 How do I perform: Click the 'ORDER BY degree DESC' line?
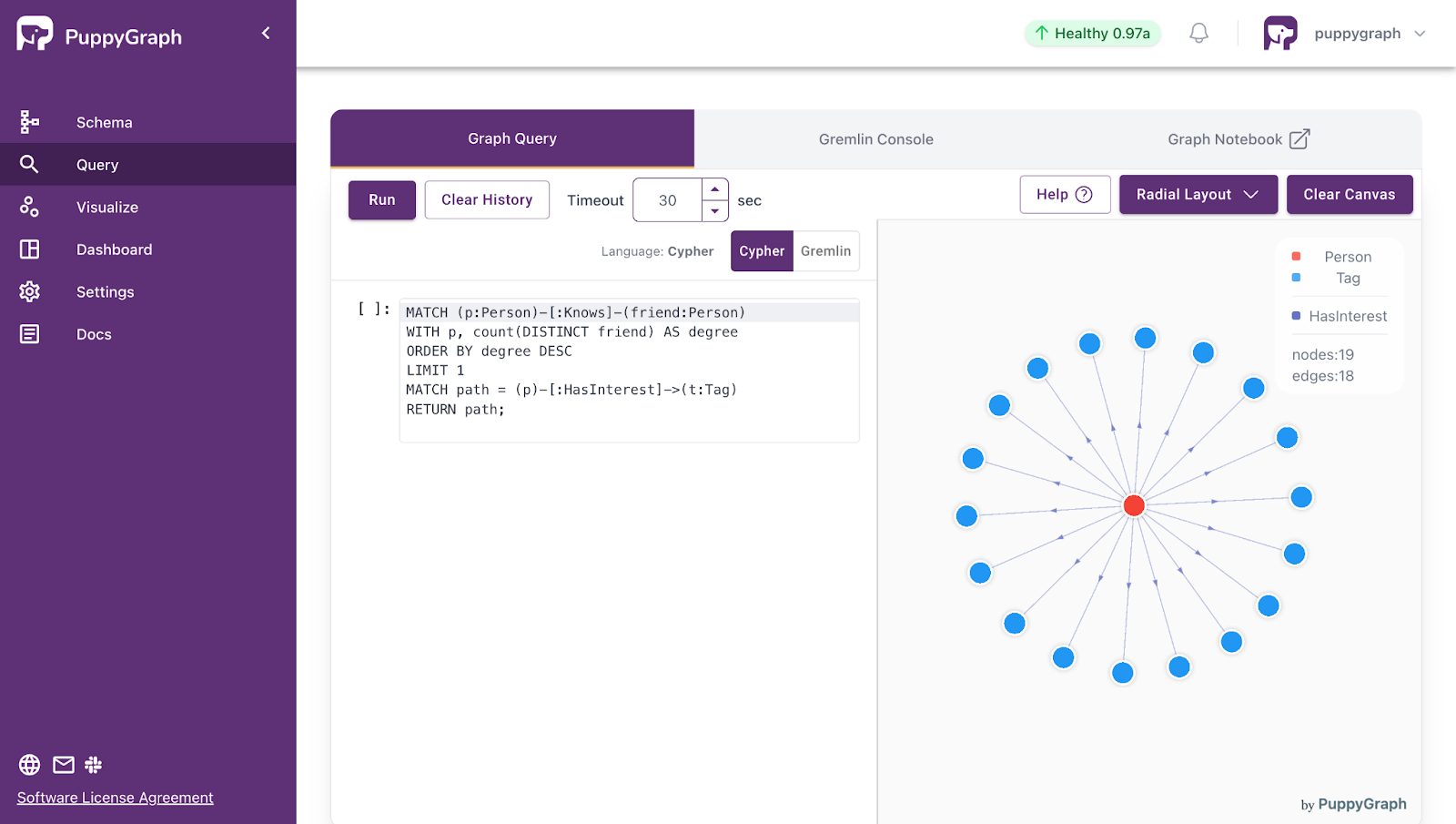pos(489,351)
